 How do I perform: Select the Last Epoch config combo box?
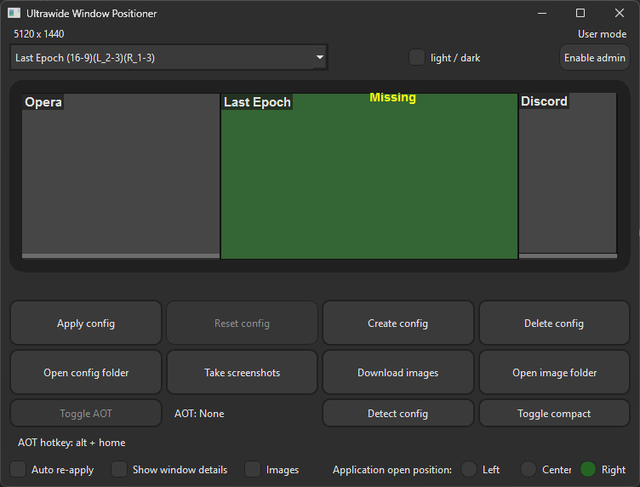pos(169,58)
